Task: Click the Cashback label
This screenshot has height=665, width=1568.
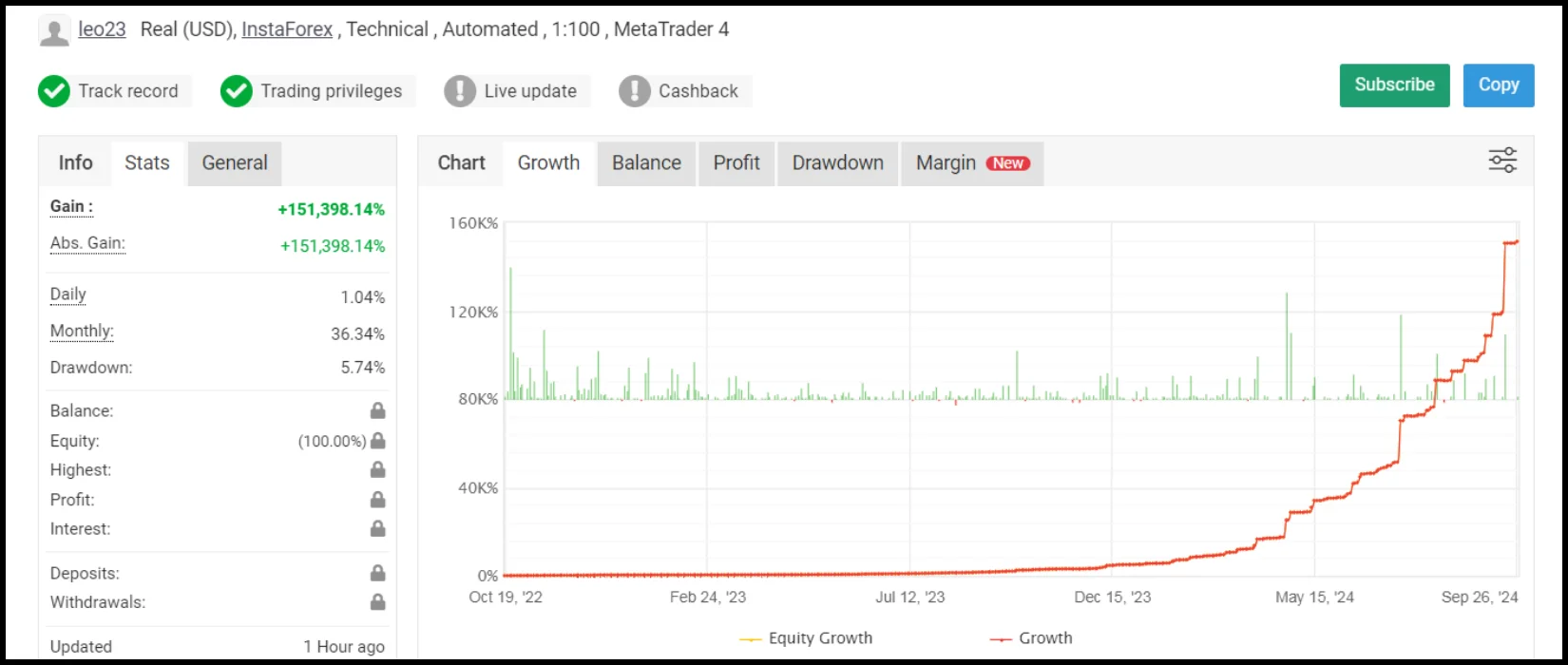Action: (x=698, y=91)
